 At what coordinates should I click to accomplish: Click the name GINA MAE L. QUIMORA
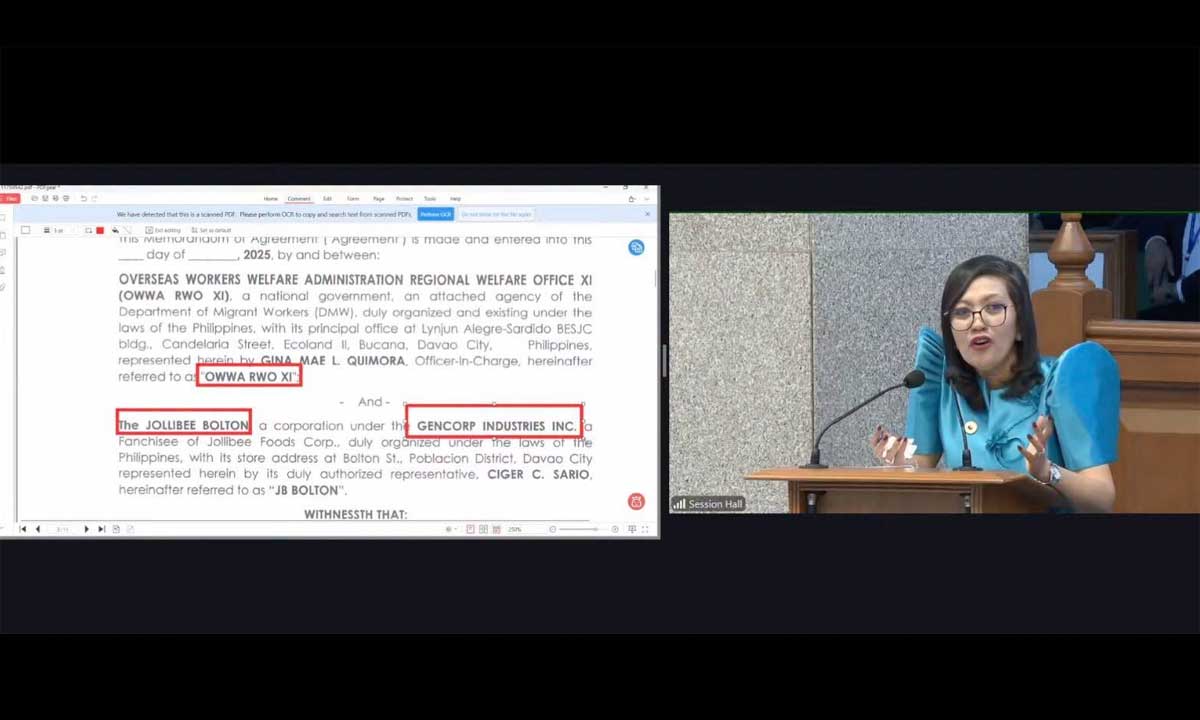tap(333, 361)
